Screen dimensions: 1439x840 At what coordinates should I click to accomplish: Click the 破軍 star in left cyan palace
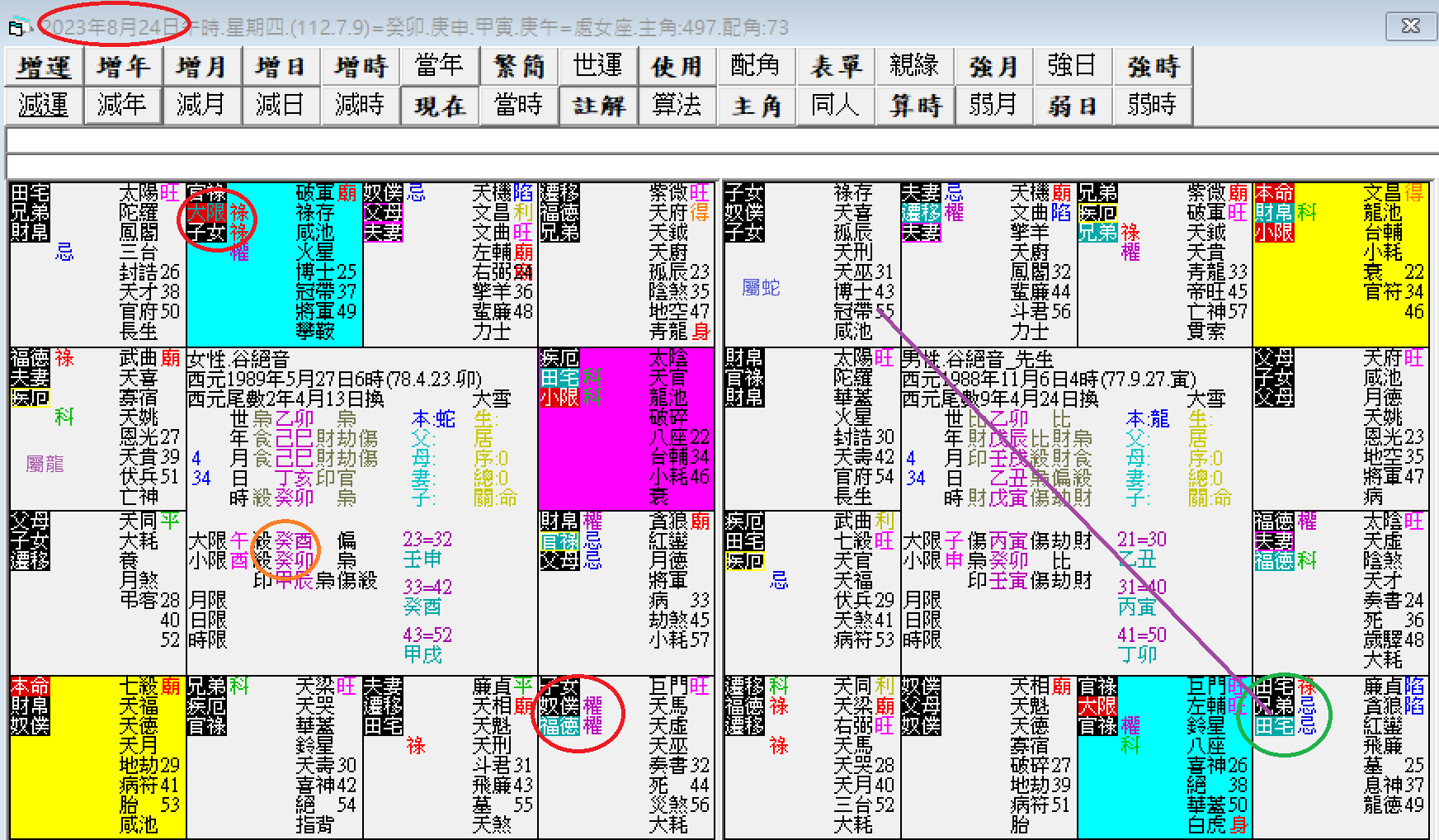[315, 193]
